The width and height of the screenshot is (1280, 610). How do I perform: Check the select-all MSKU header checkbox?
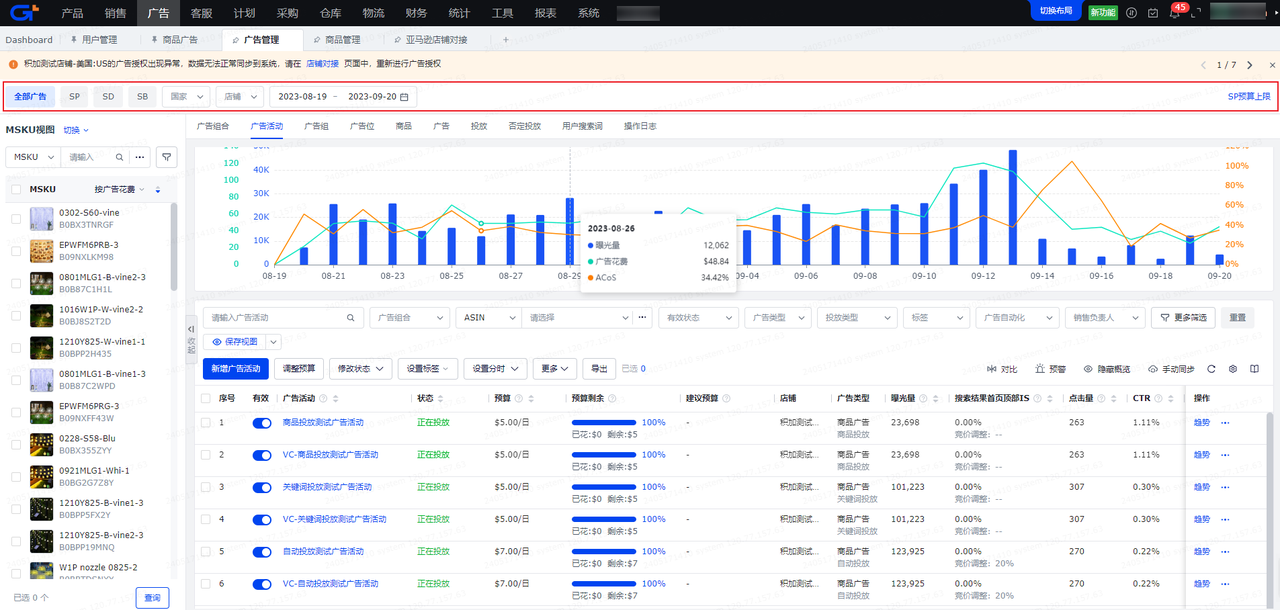coord(16,189)
